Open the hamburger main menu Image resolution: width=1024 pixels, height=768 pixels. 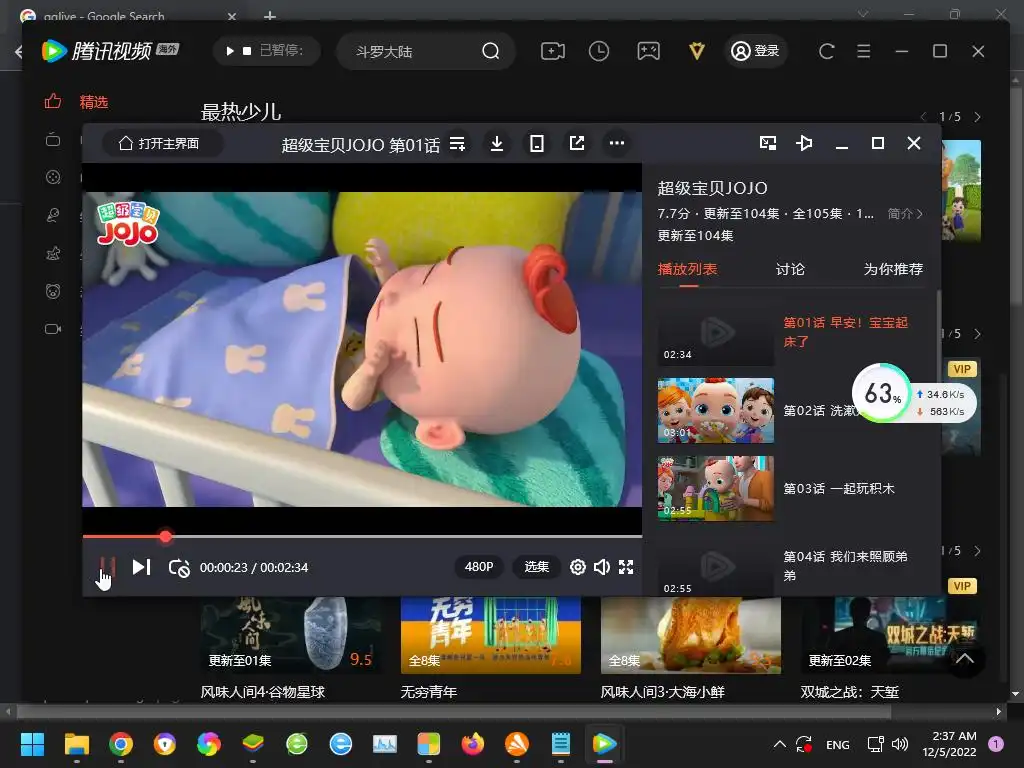pyautogui.click(x=863, y=51)
